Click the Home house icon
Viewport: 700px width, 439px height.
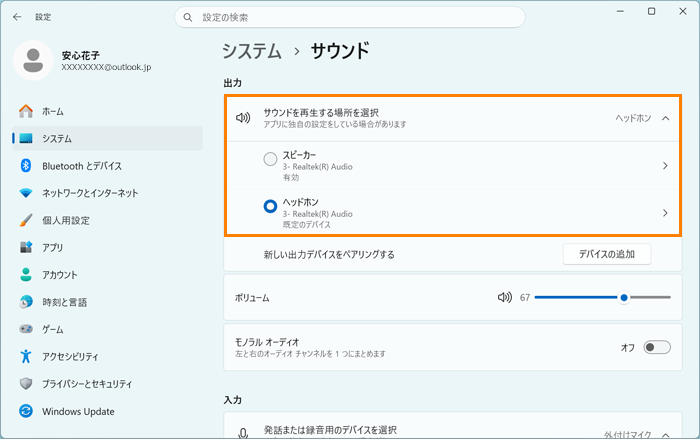pyautogui.click(x=26, y=111)
